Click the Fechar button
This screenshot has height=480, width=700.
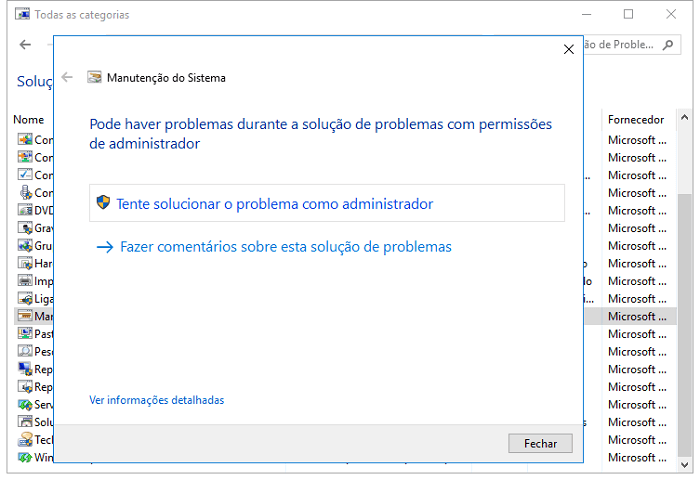coord(540,443)
